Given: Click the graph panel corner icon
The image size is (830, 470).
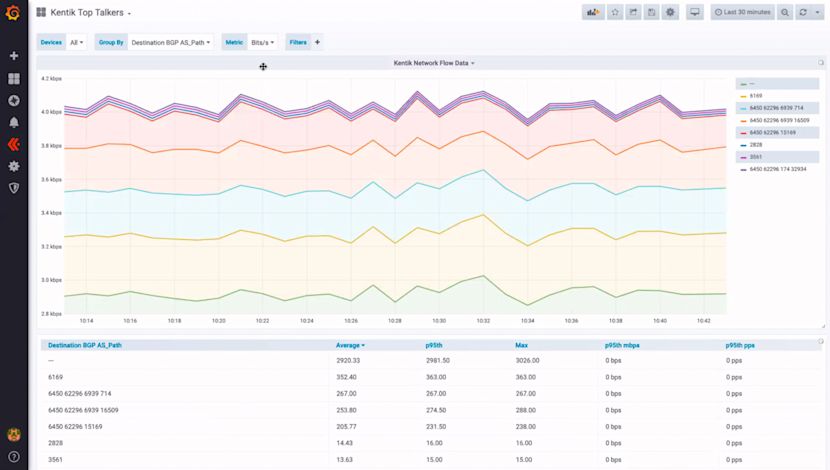Looking at the screenshot, I should (x=821, y=63).
